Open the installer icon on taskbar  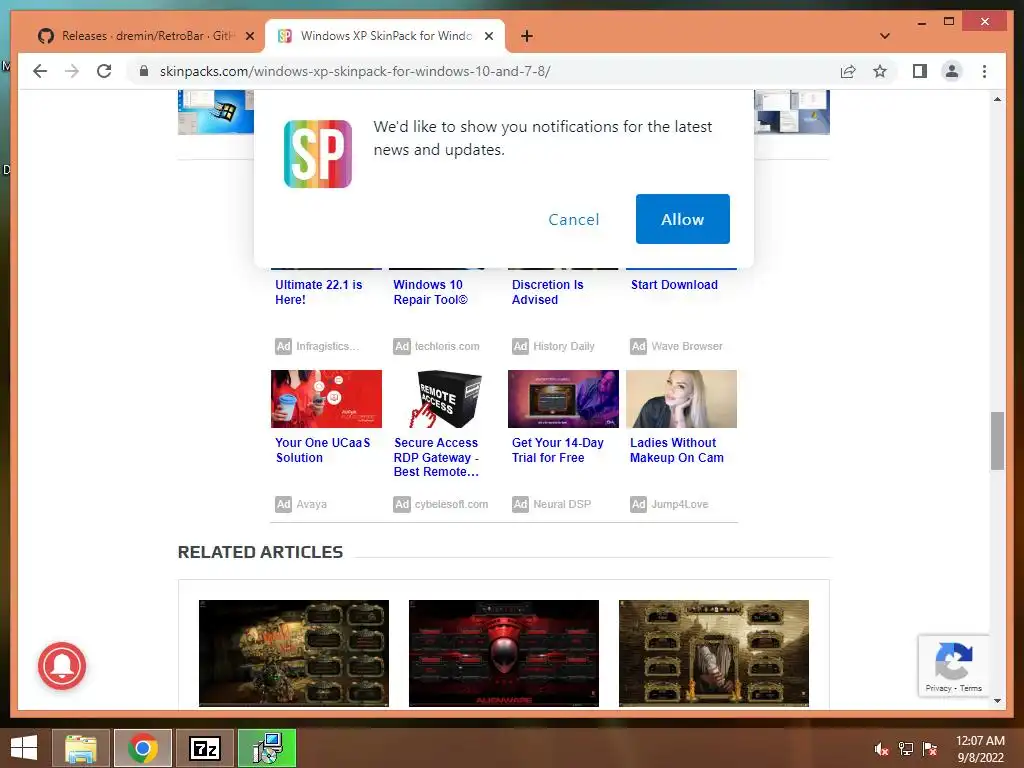click(267, 748)
